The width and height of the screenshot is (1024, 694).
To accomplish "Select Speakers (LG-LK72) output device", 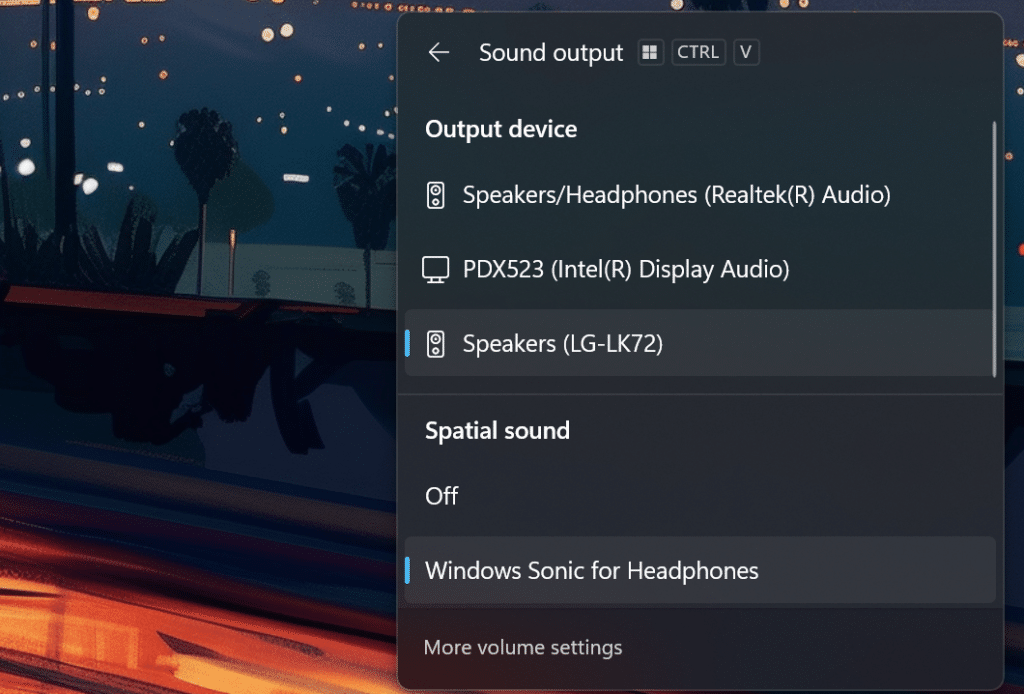I will point(699,343).
